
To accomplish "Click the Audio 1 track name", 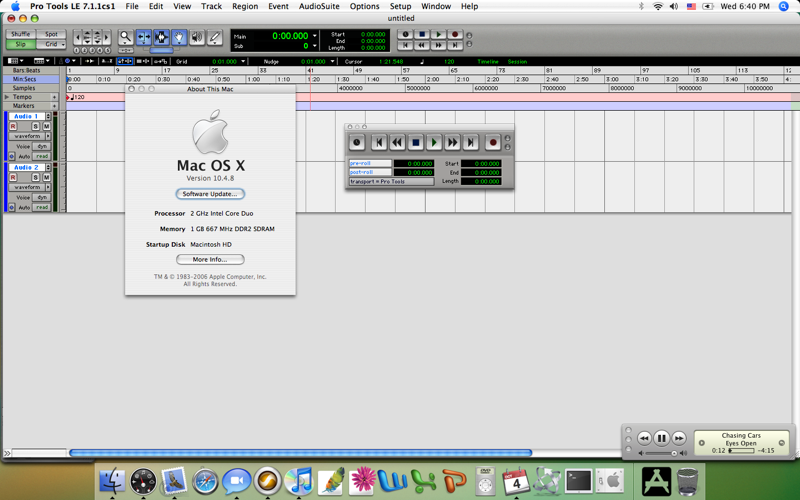I will click(x=27, y=116).
